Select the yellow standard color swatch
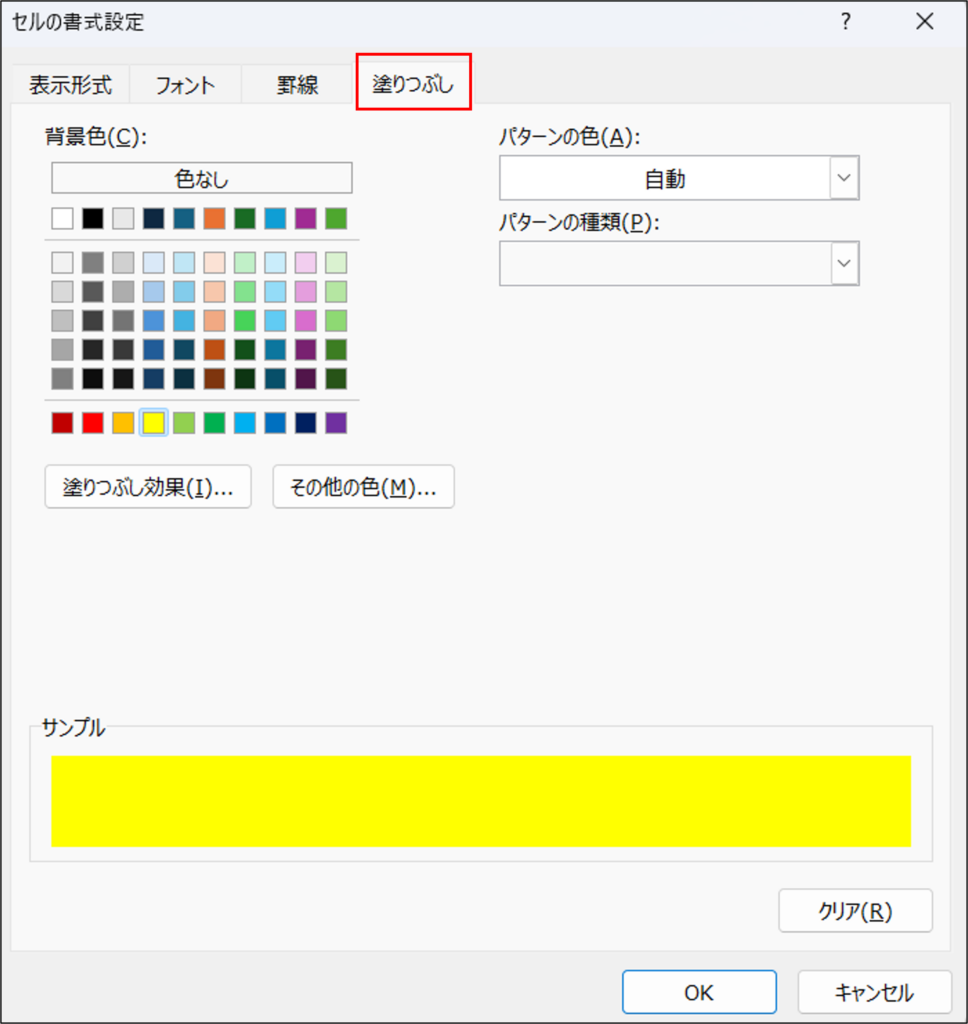968x1024 pixels. (x=153, y=422)
